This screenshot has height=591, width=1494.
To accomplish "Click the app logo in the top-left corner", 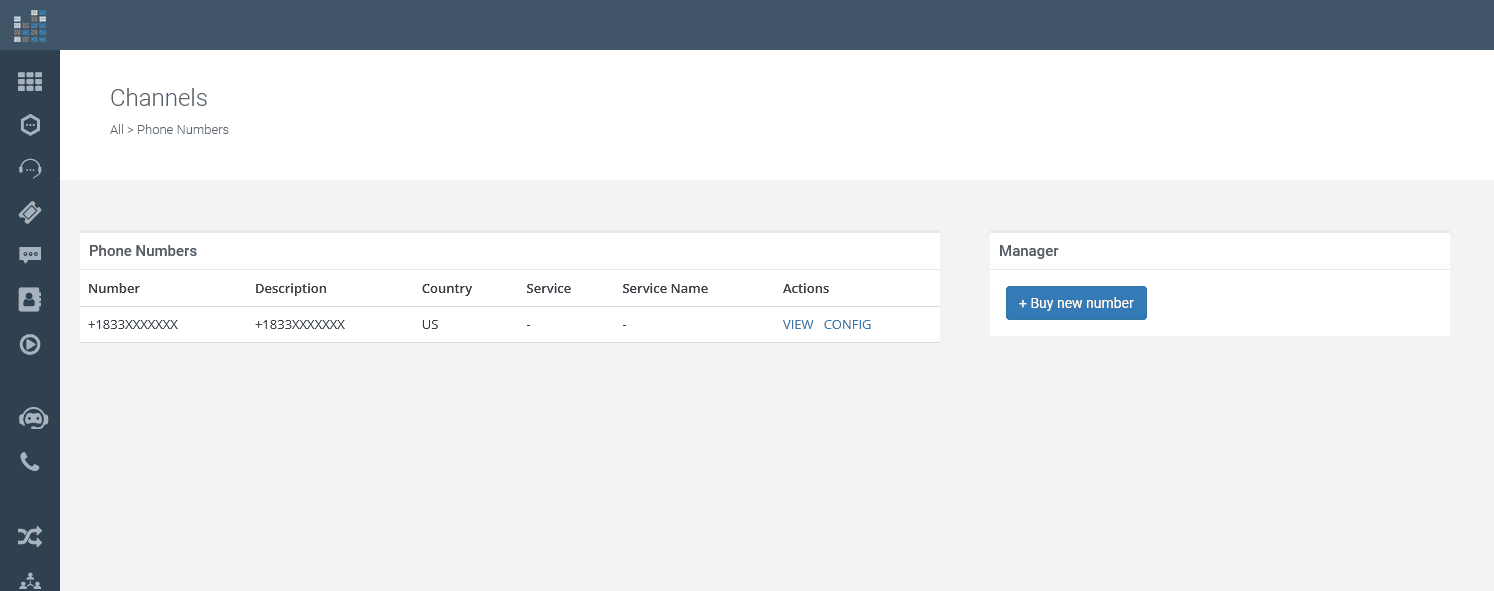I will pyautogui.click(x=30, y=25).
